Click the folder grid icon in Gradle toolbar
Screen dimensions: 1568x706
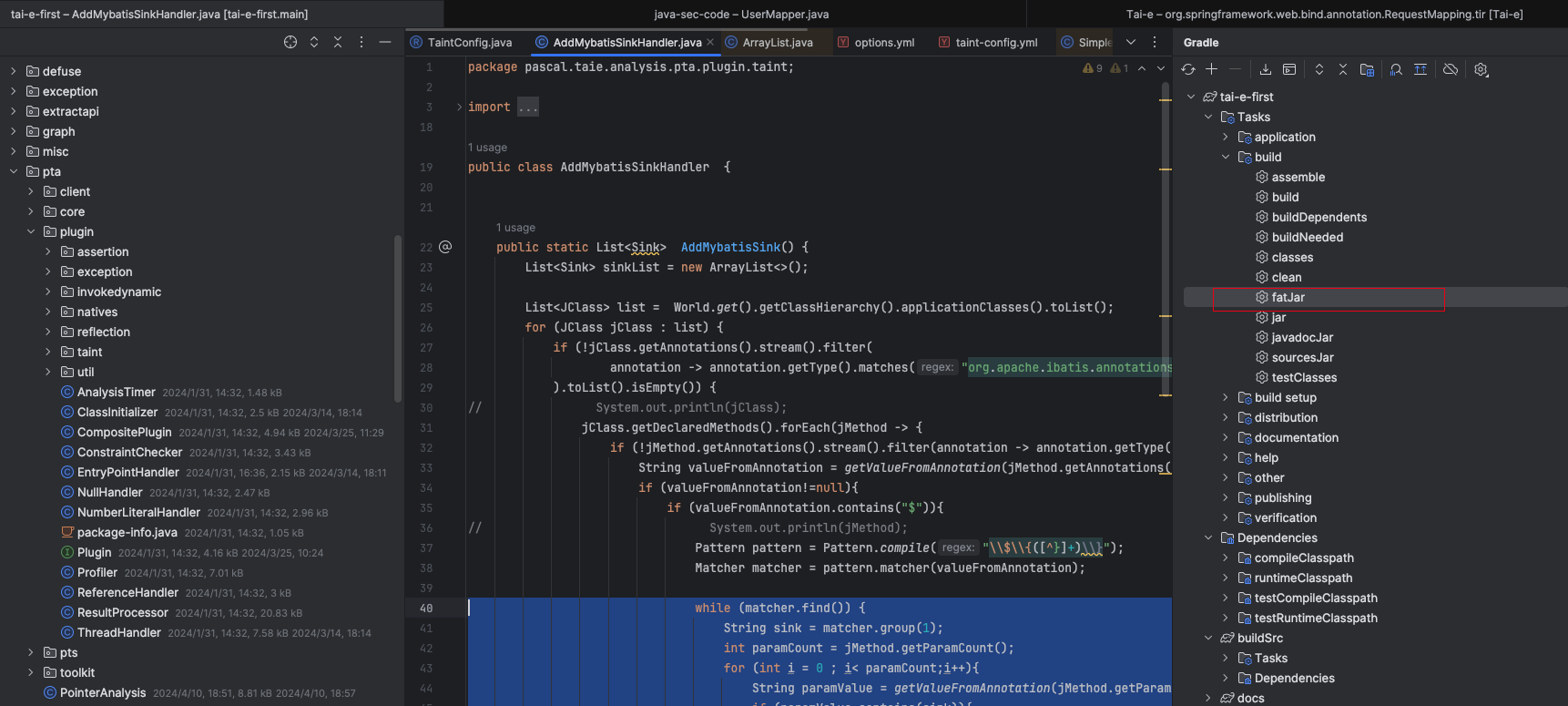(x=1367, y=69)
